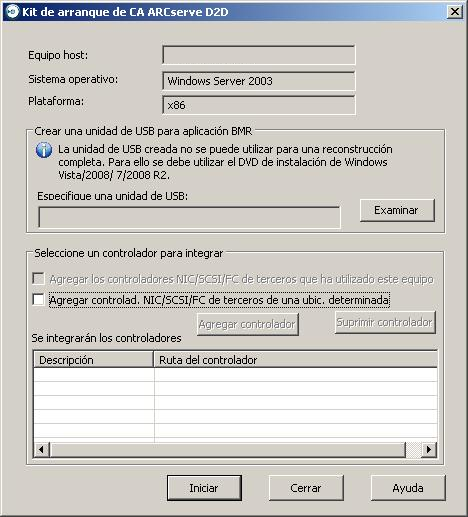
Task: Click the 'Especifique una unidad de USB:' label
Action: coord(112,196)
